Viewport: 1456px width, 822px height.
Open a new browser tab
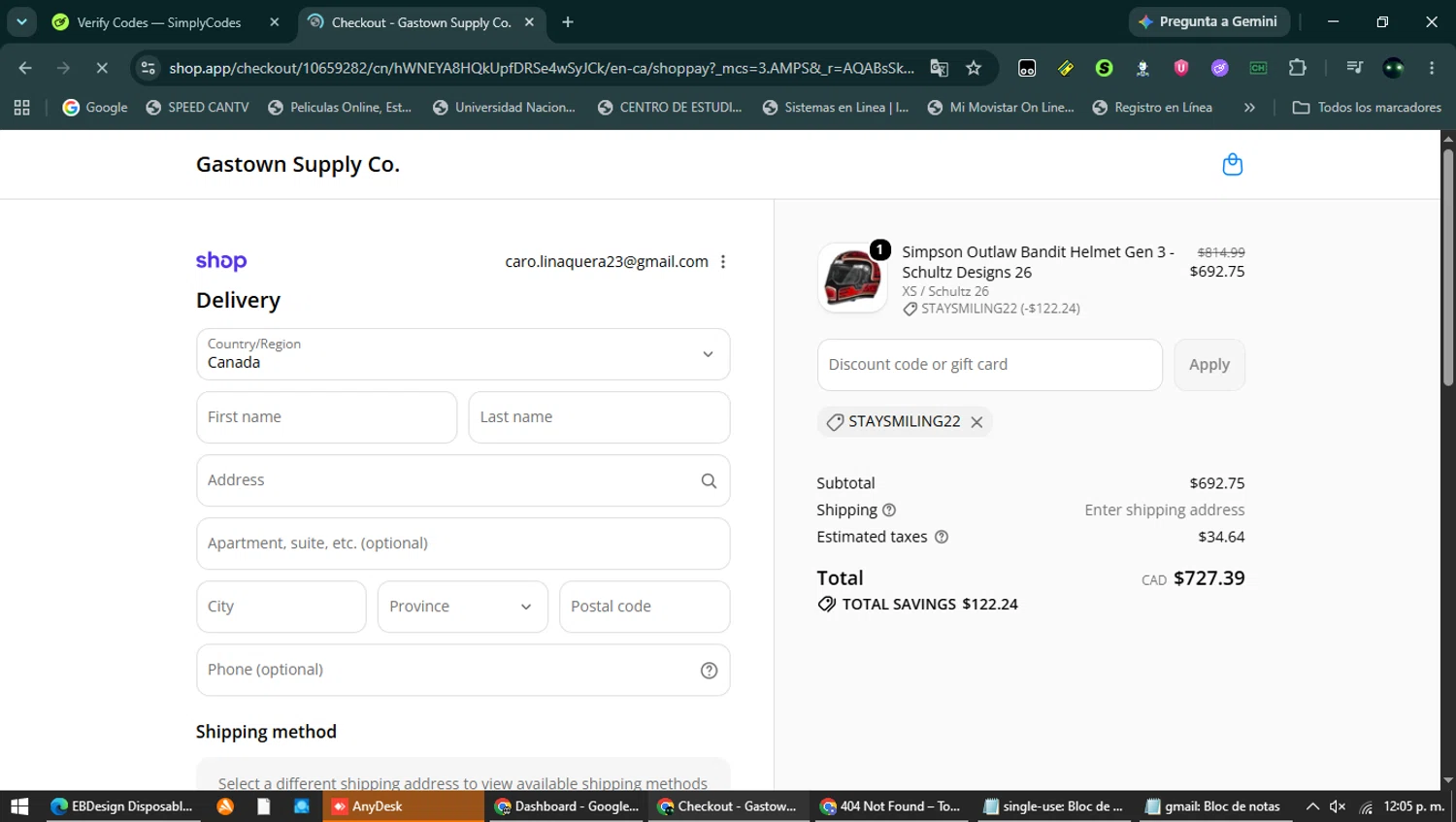(x=568, y=22)
